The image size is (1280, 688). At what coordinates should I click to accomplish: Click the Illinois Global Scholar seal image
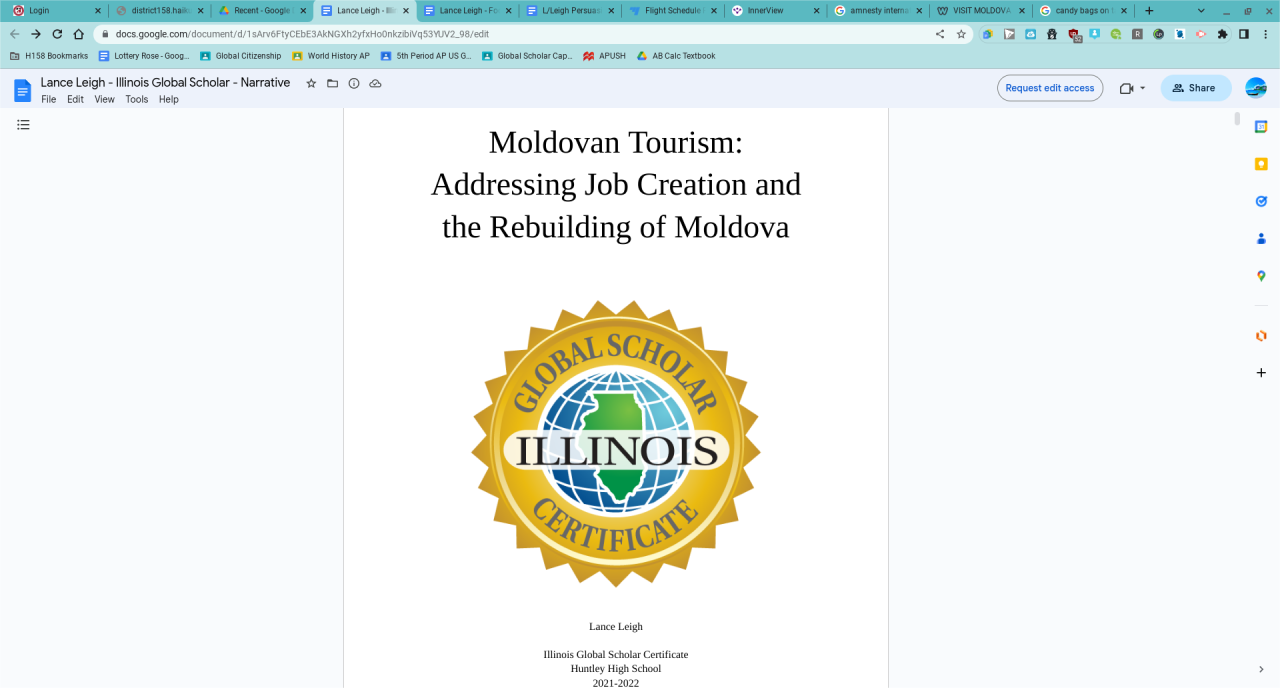[616, 444]
